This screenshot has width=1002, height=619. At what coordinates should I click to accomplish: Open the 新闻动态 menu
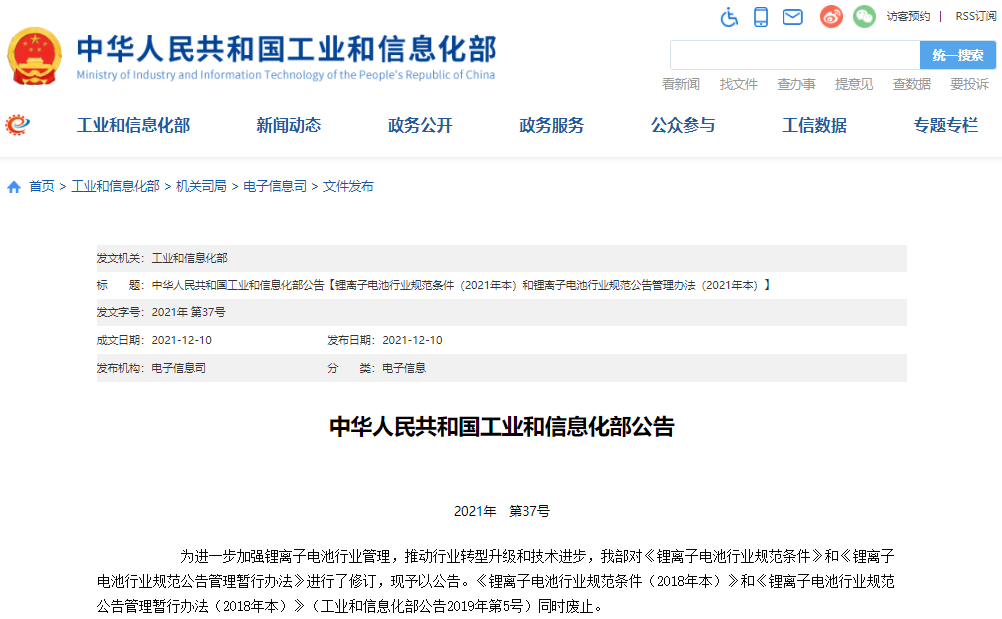[288, 126]
